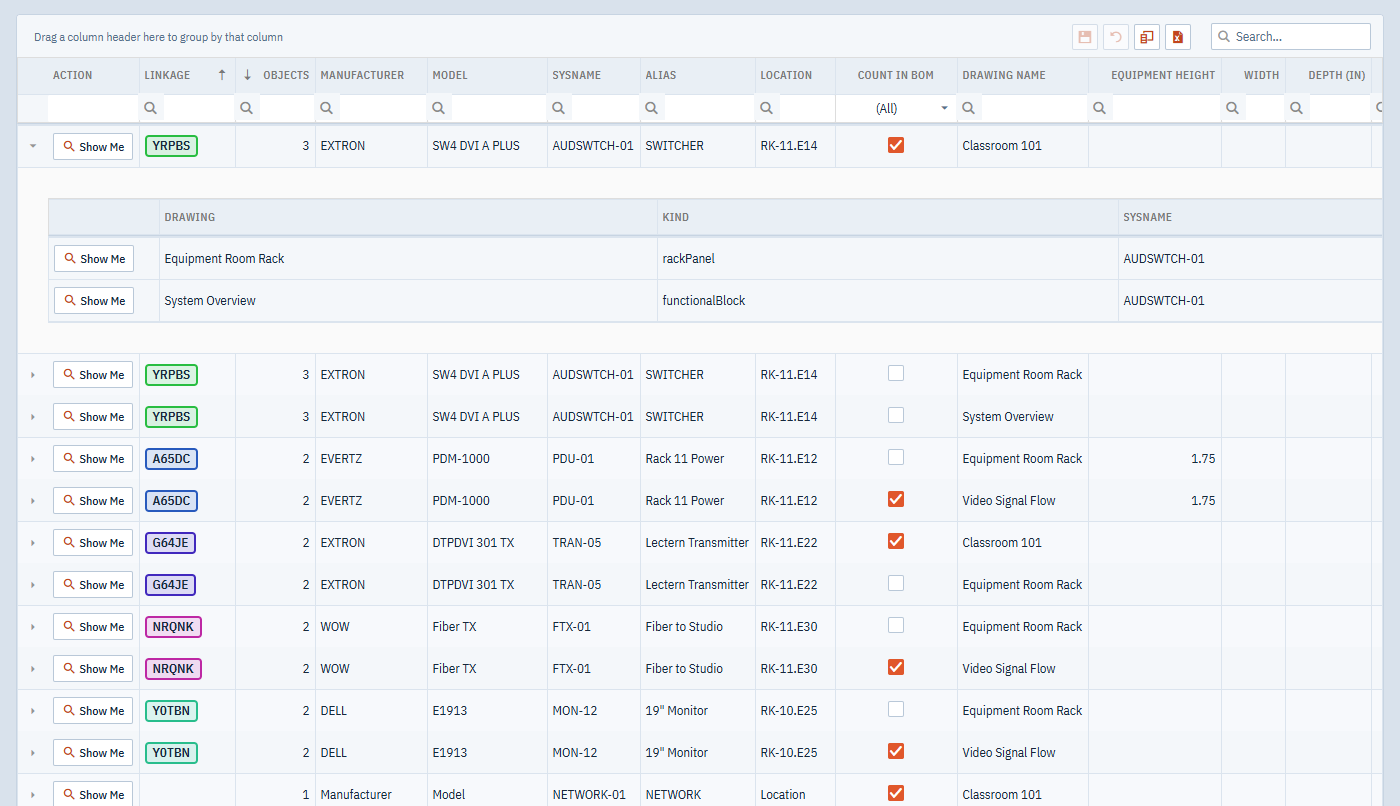This screenshot has height=806, width=1400.
Task: Focus the Search input field
Action: (1291, 37)
